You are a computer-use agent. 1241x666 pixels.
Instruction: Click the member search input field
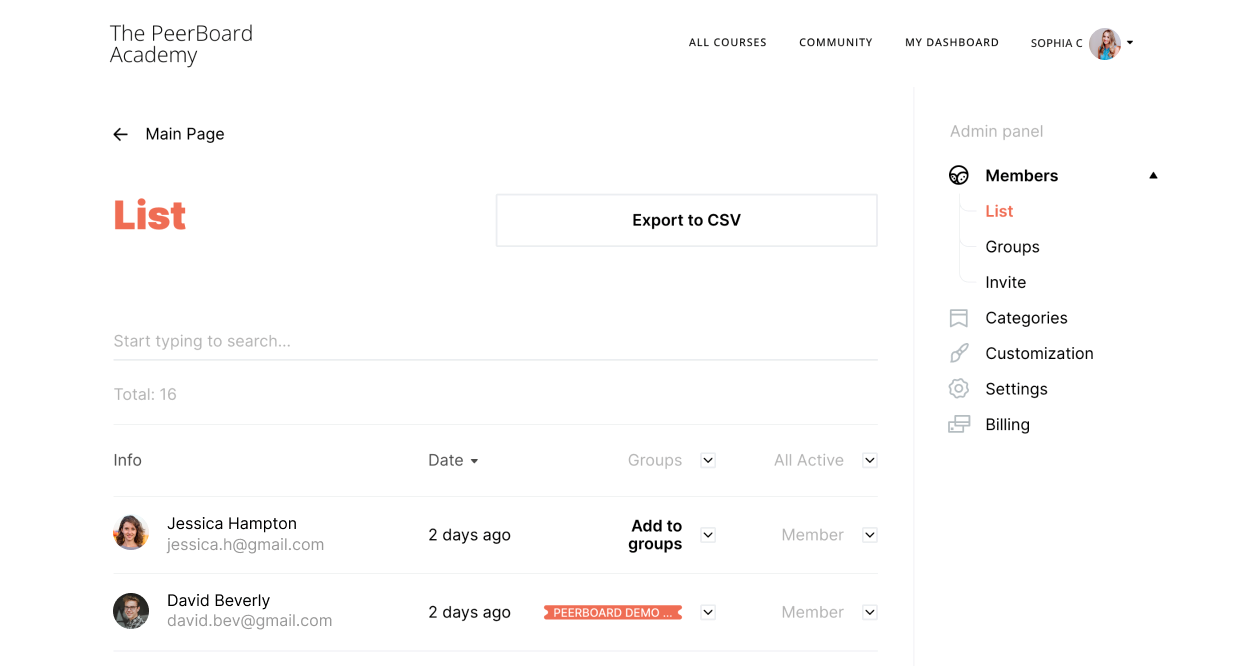pyautogui.click(x=495, y=341)
